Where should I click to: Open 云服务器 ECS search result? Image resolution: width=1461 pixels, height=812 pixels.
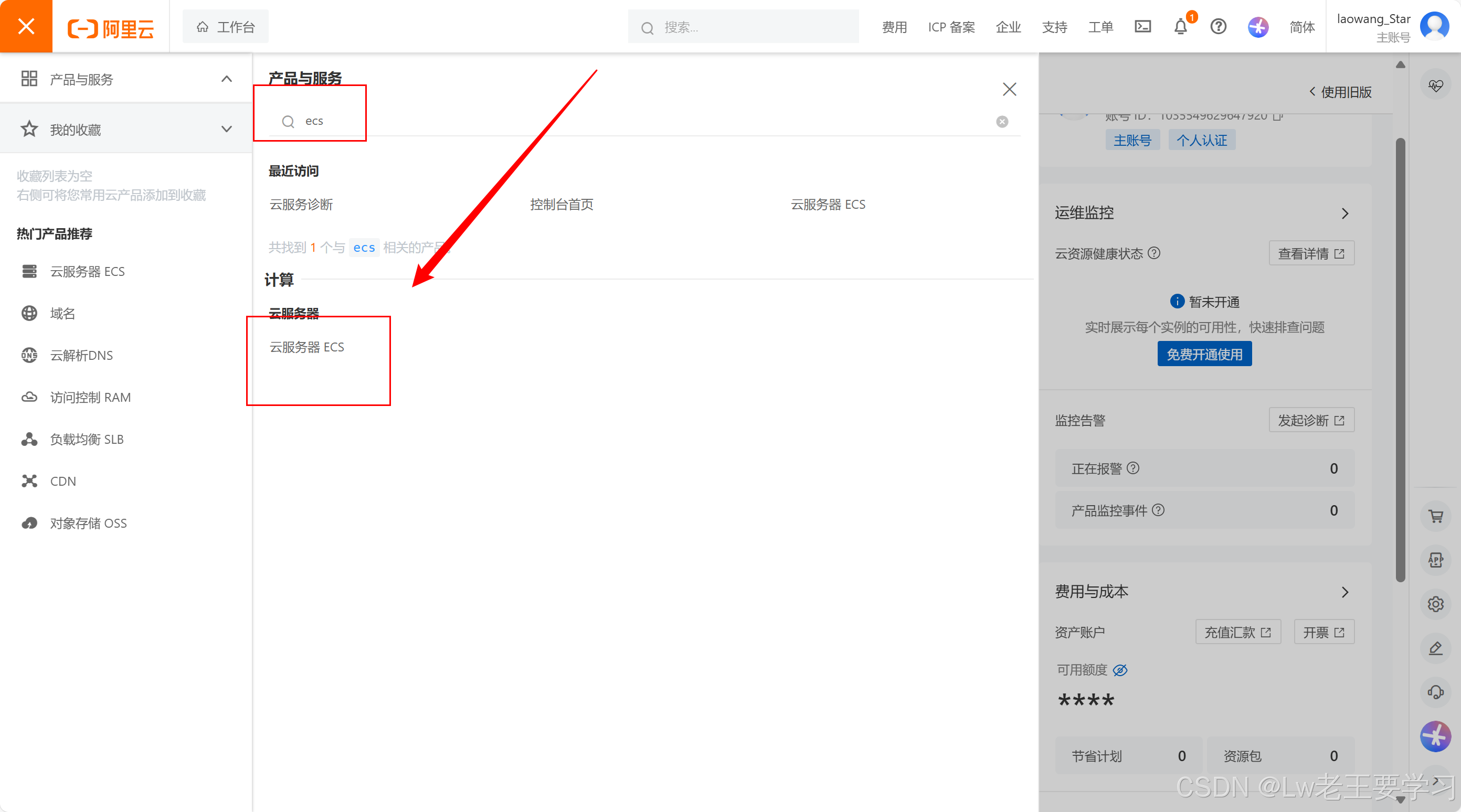[307, 347]
